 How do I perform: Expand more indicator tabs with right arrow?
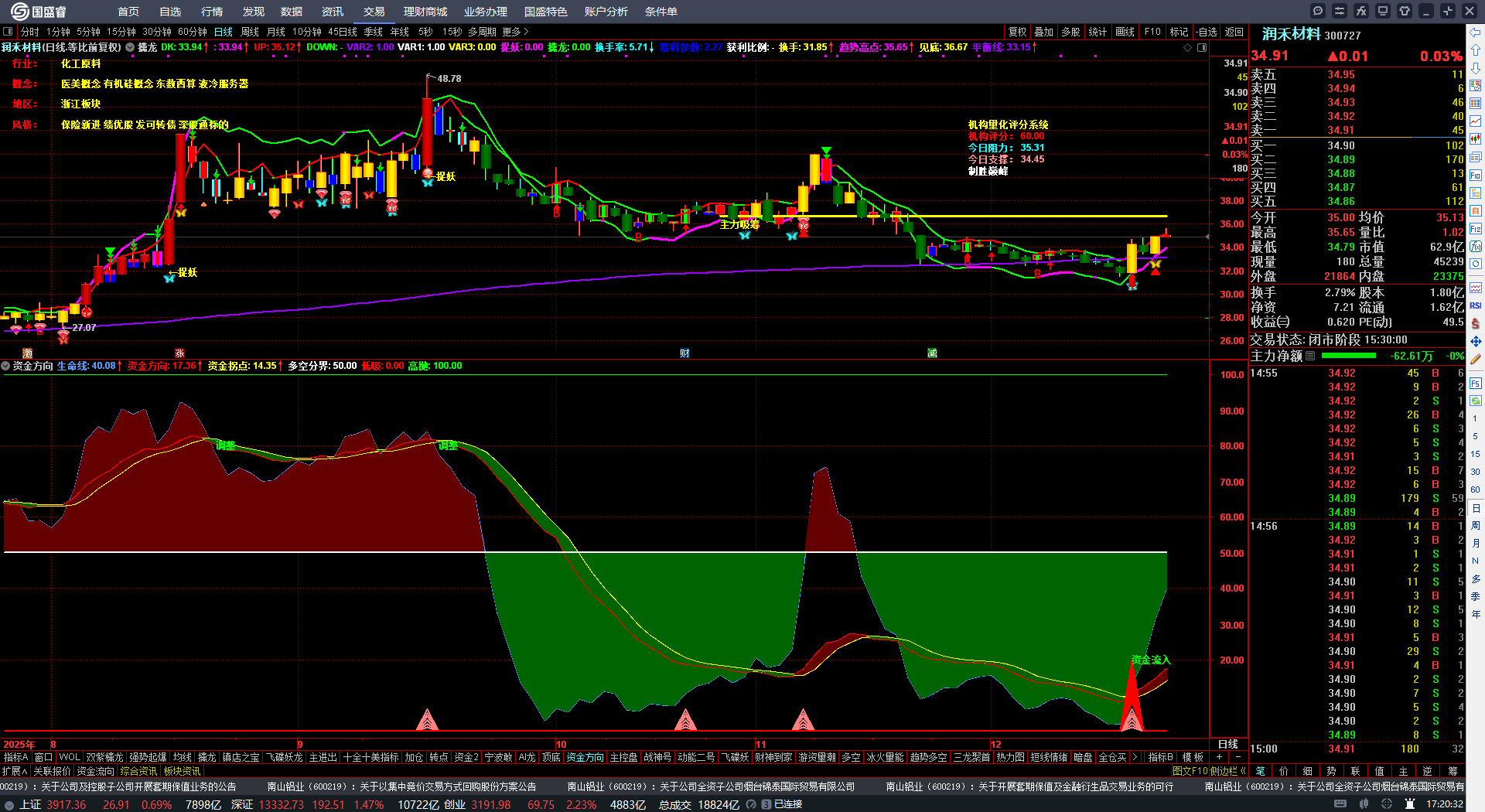1135,757
